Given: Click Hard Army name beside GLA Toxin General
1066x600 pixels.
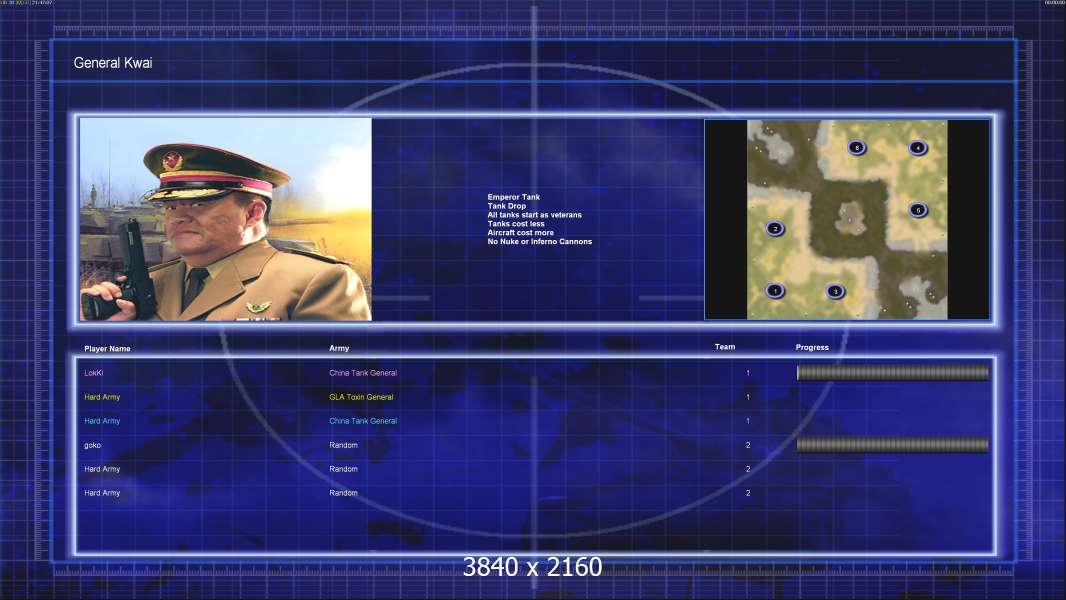Looking at the screenshot, I should (102, 397).
